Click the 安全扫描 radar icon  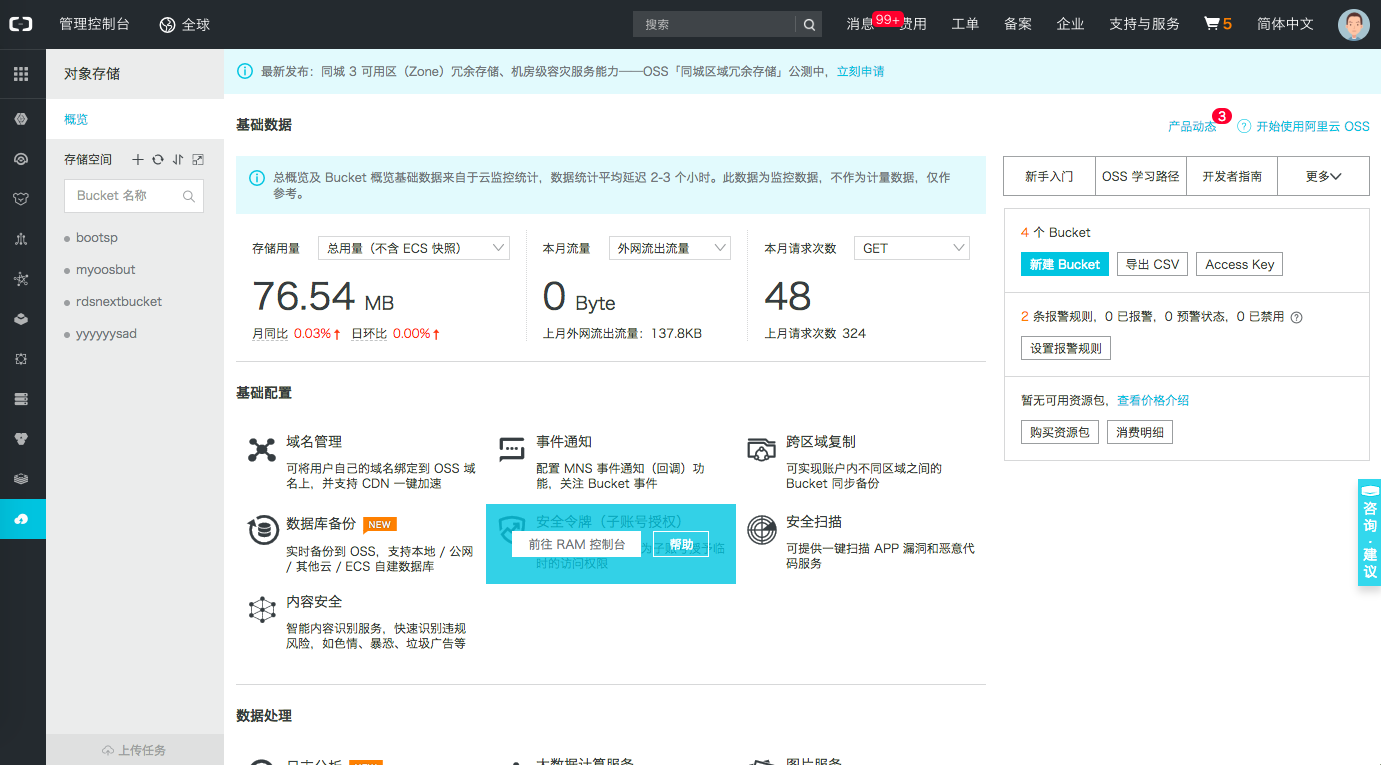pyautogui.click(x=762, y=530)
